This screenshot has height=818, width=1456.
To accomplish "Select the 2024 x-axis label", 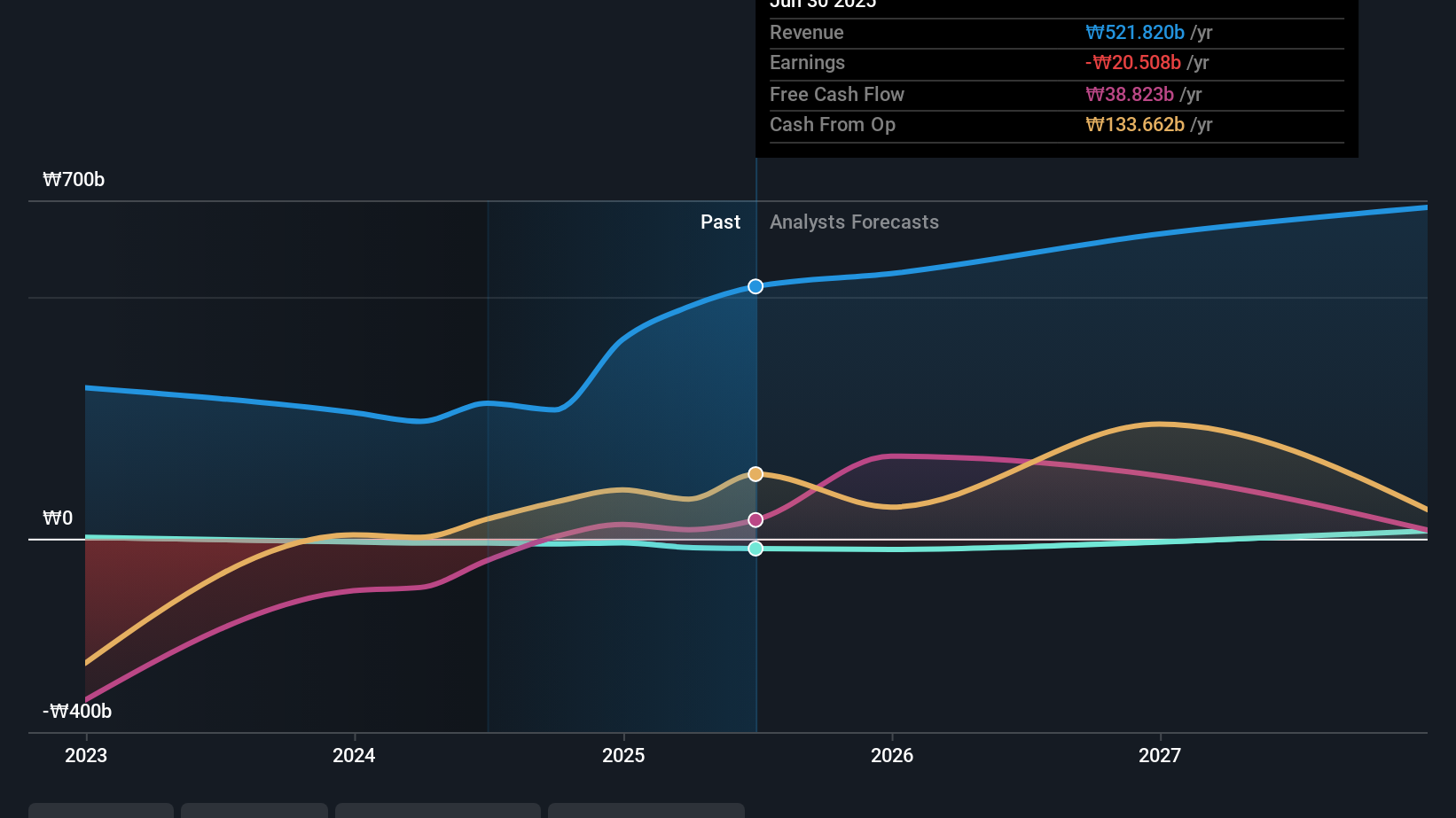I will point(354,755).
